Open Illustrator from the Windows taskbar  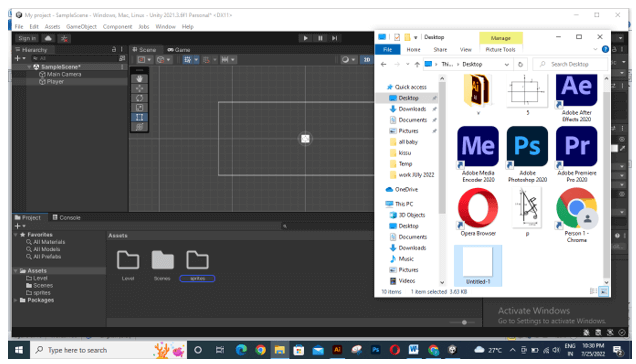click(x=337, y=350)
